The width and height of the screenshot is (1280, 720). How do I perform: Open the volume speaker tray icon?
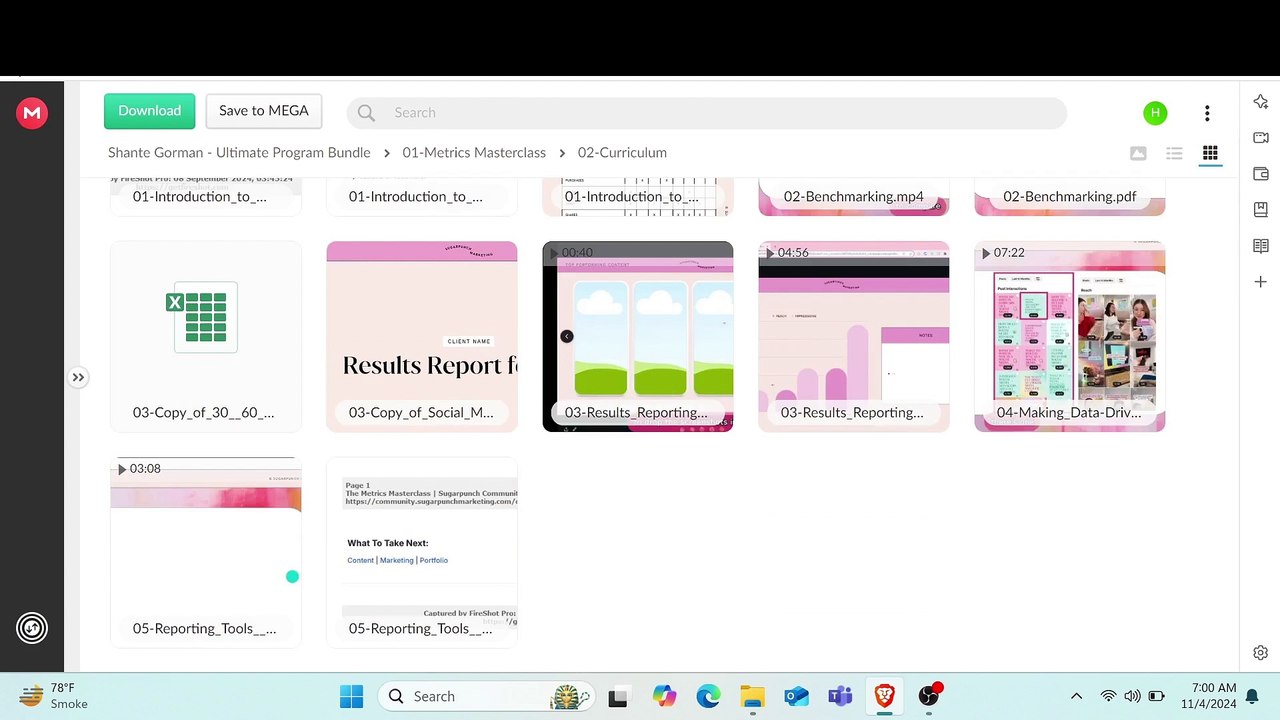(1132, 696)
